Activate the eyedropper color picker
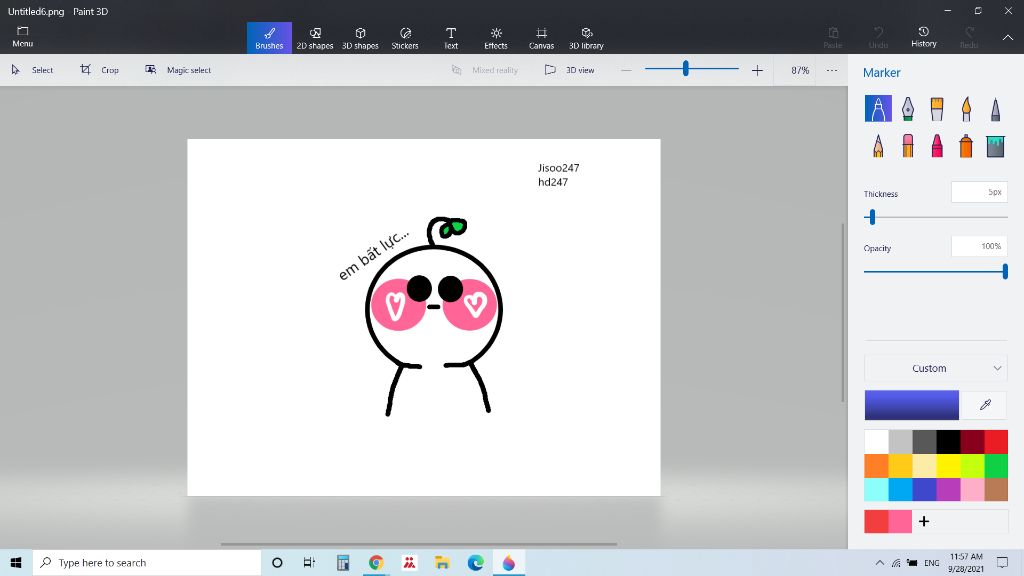The width and height of the screenshot is (1024, 576). pos(985,405)
